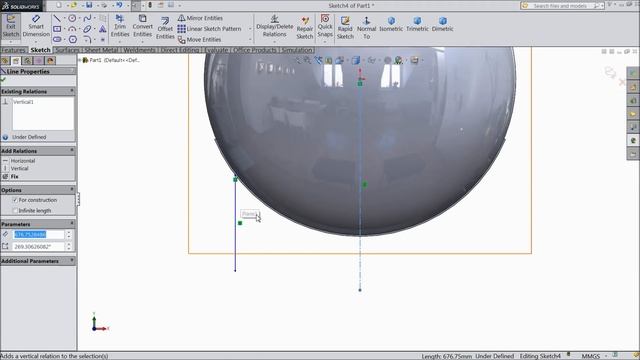Open the Office Products tab
The height and width of the screenshot is (360, 640).
coord(255,50)
